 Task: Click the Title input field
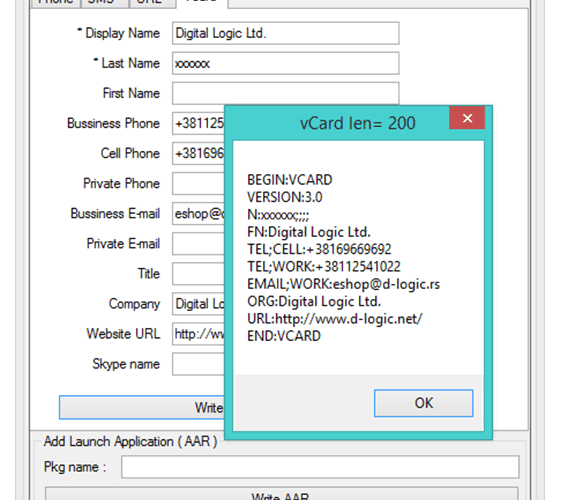tap(198, 274)
